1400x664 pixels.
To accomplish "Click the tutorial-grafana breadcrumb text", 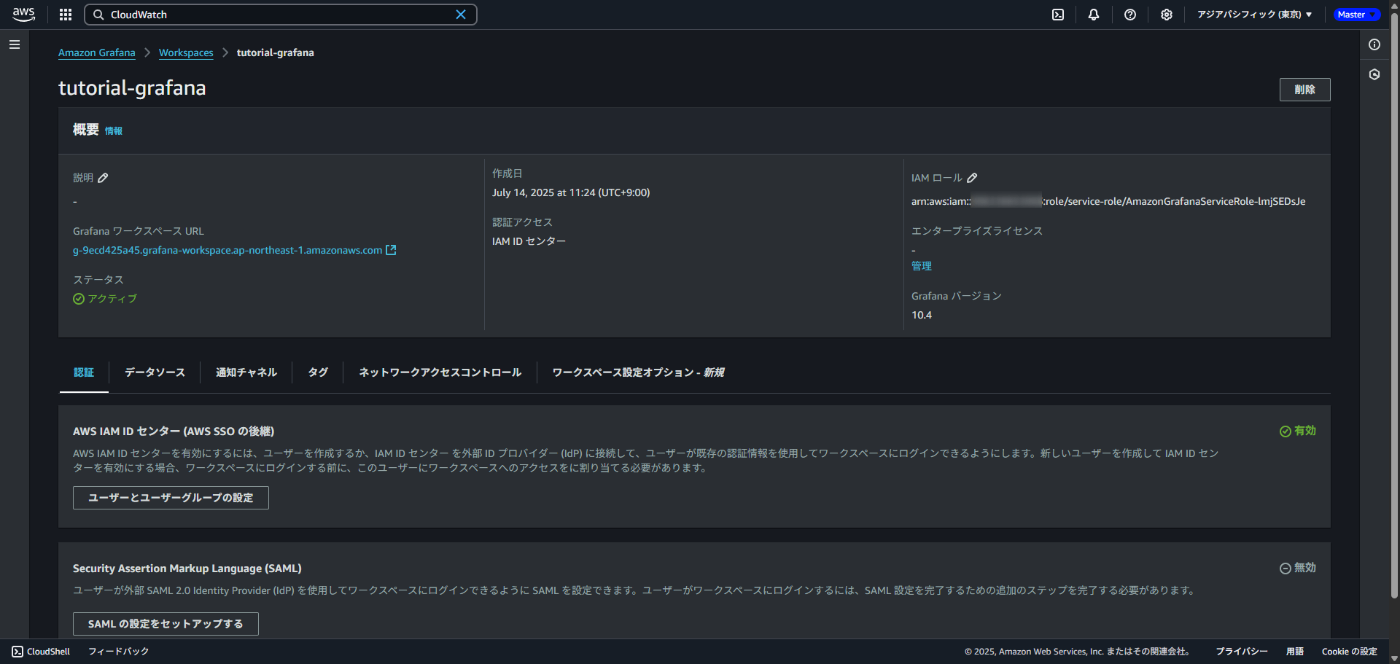I will click(x=275, y=53).
